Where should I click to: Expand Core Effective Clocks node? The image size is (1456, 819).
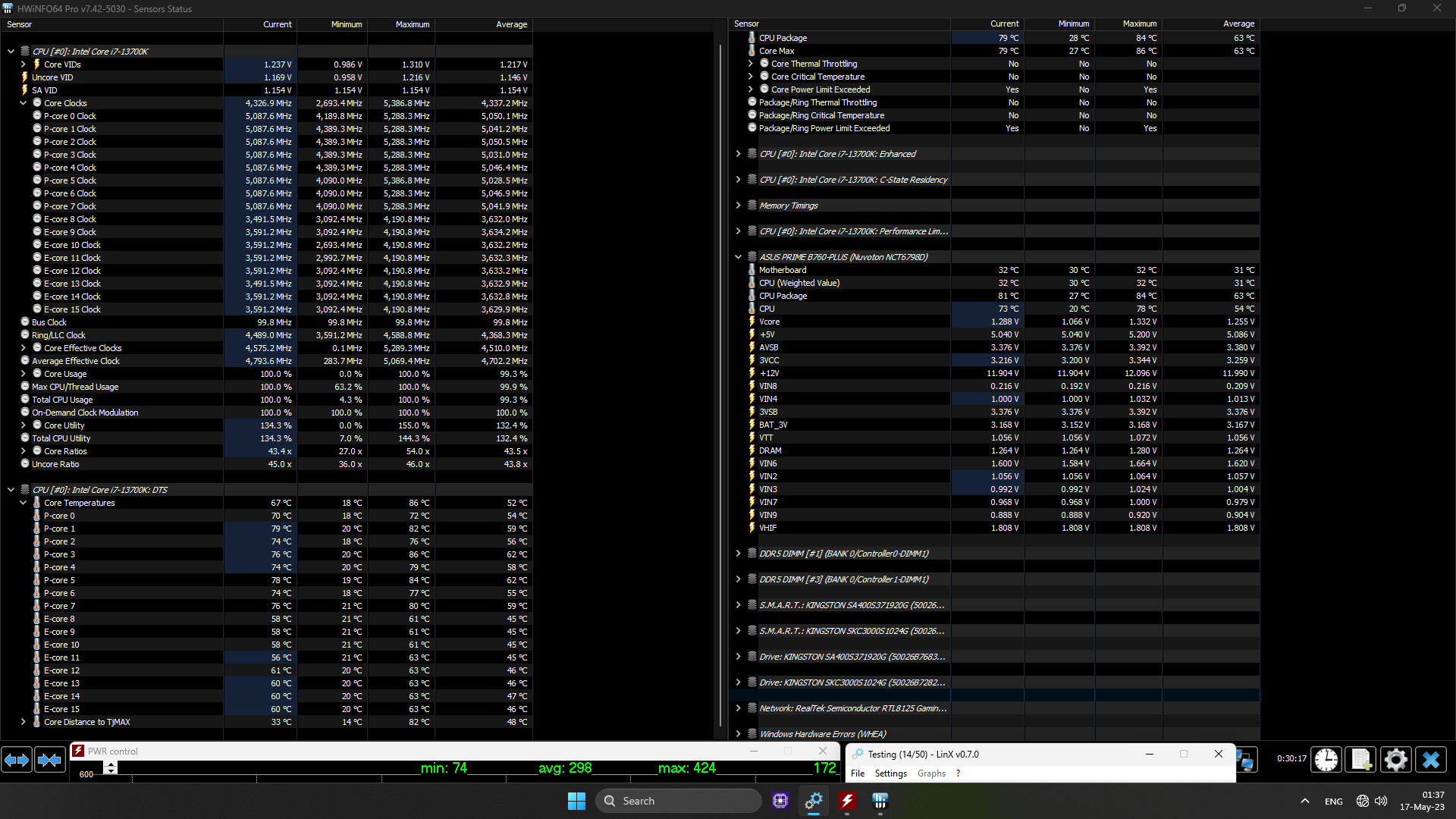point(24,348)
